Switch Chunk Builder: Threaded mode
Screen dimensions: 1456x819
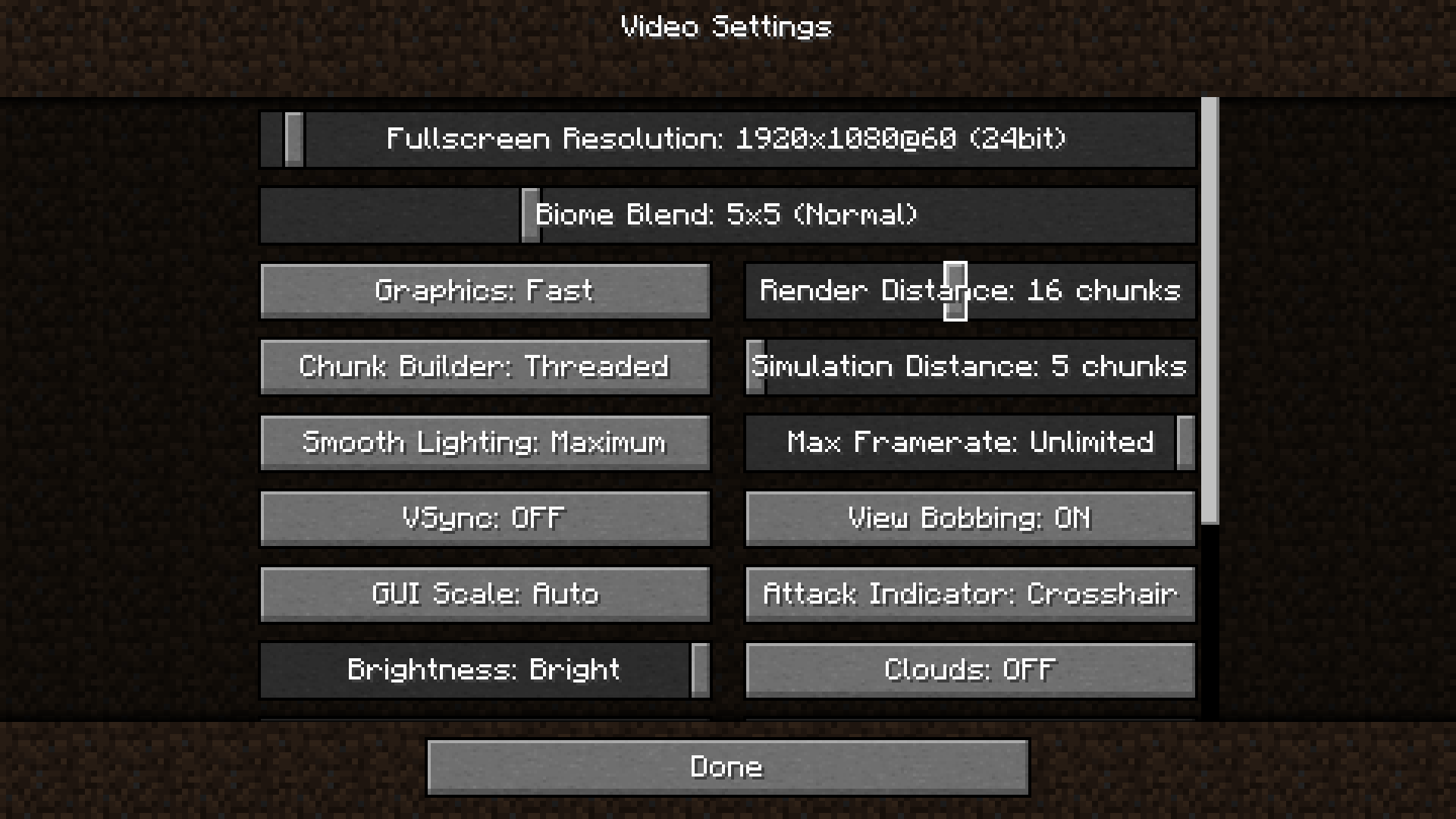[485, 367]
